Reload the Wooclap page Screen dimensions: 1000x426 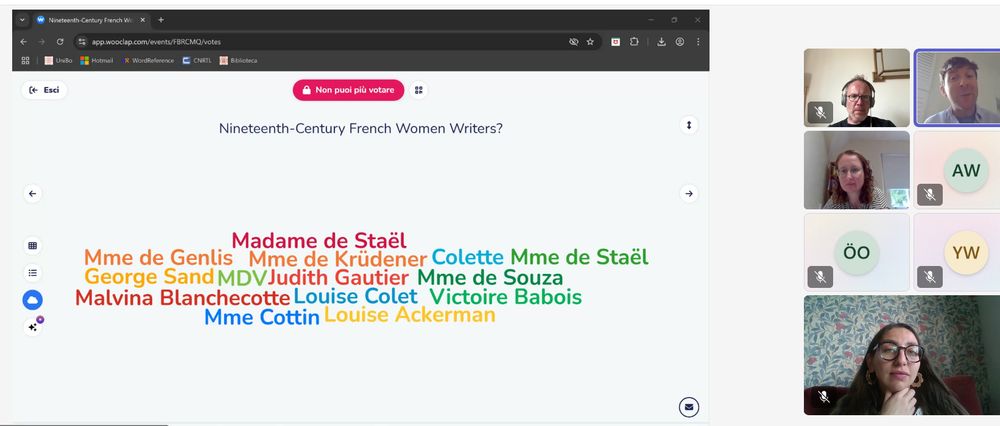(x=60, y=41)
